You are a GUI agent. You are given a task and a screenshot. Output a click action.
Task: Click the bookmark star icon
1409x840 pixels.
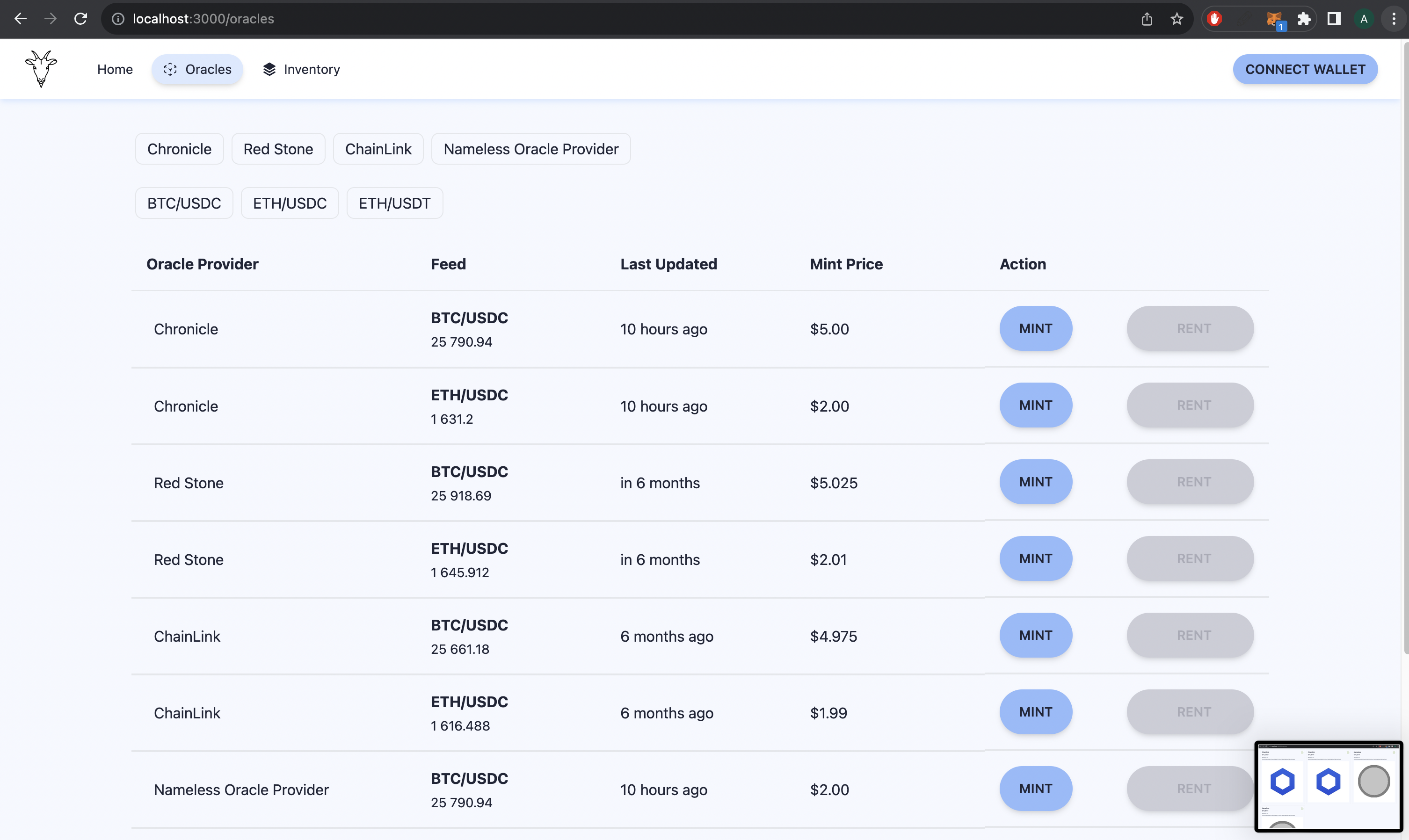[x=1177, y=19]
